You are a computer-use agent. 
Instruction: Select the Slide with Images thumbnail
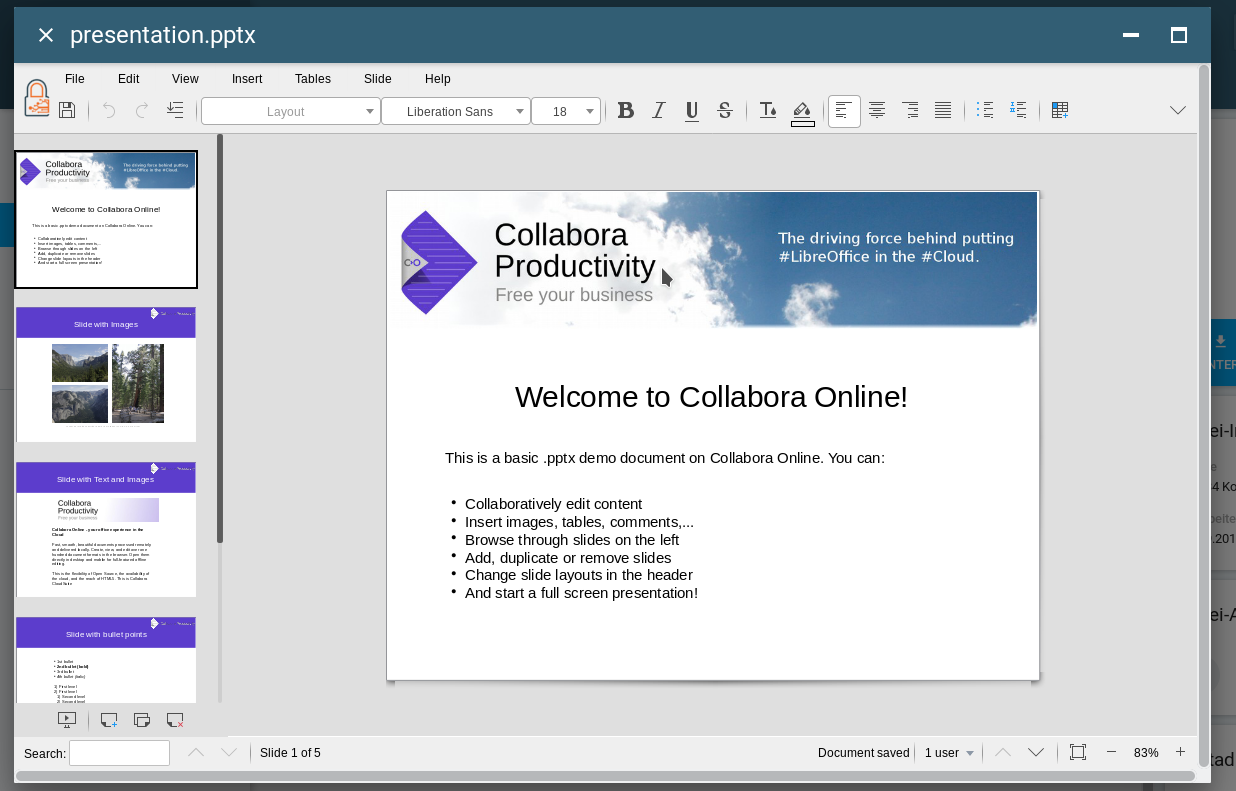106,374
